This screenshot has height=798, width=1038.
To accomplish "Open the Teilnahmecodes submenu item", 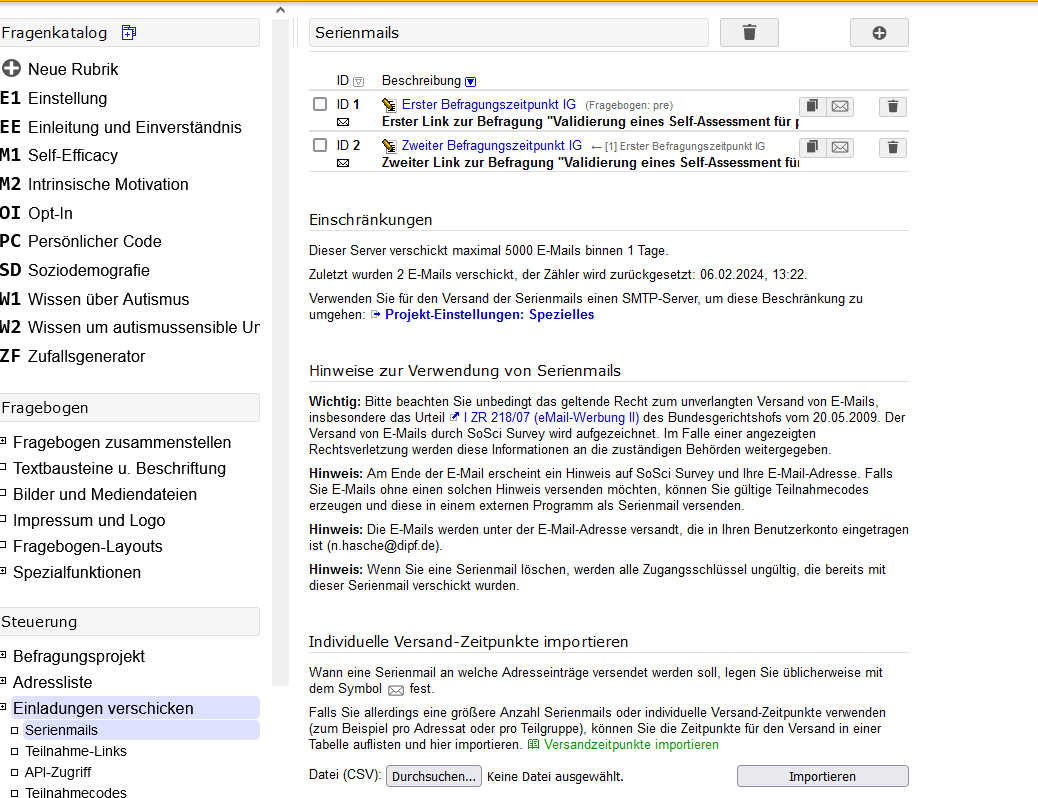I will [75, 792].
